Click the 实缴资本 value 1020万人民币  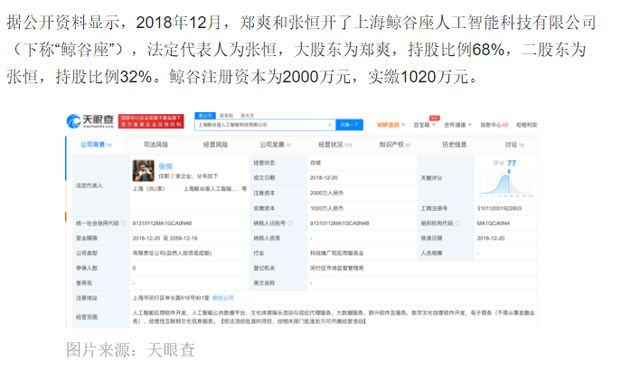point(327,208)
